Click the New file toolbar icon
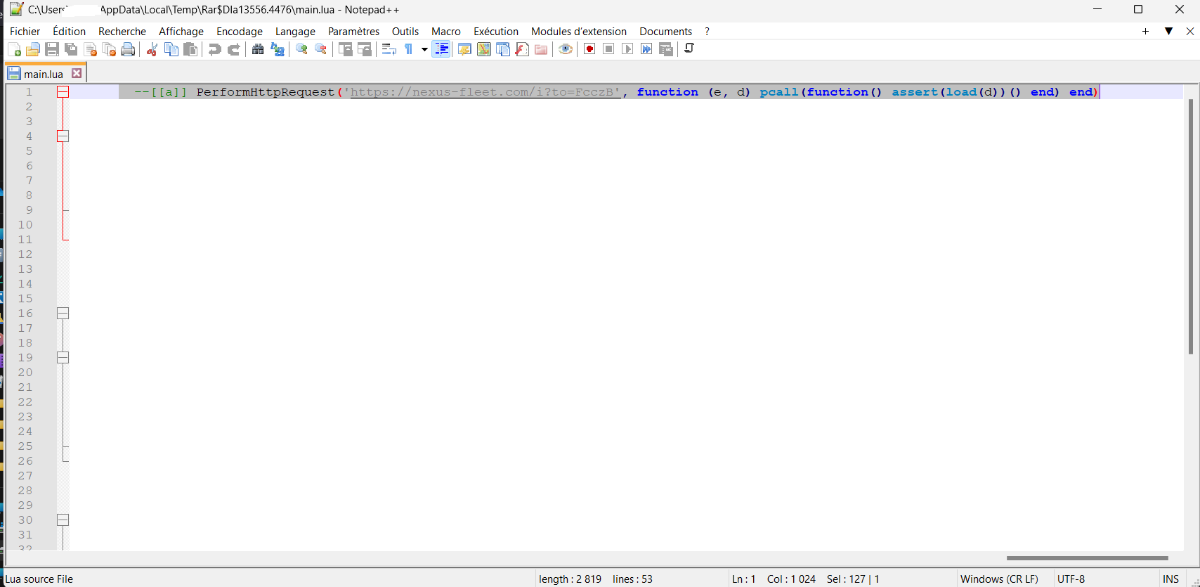The height and width of the screenshot is (587, 1200). (14, 49)
